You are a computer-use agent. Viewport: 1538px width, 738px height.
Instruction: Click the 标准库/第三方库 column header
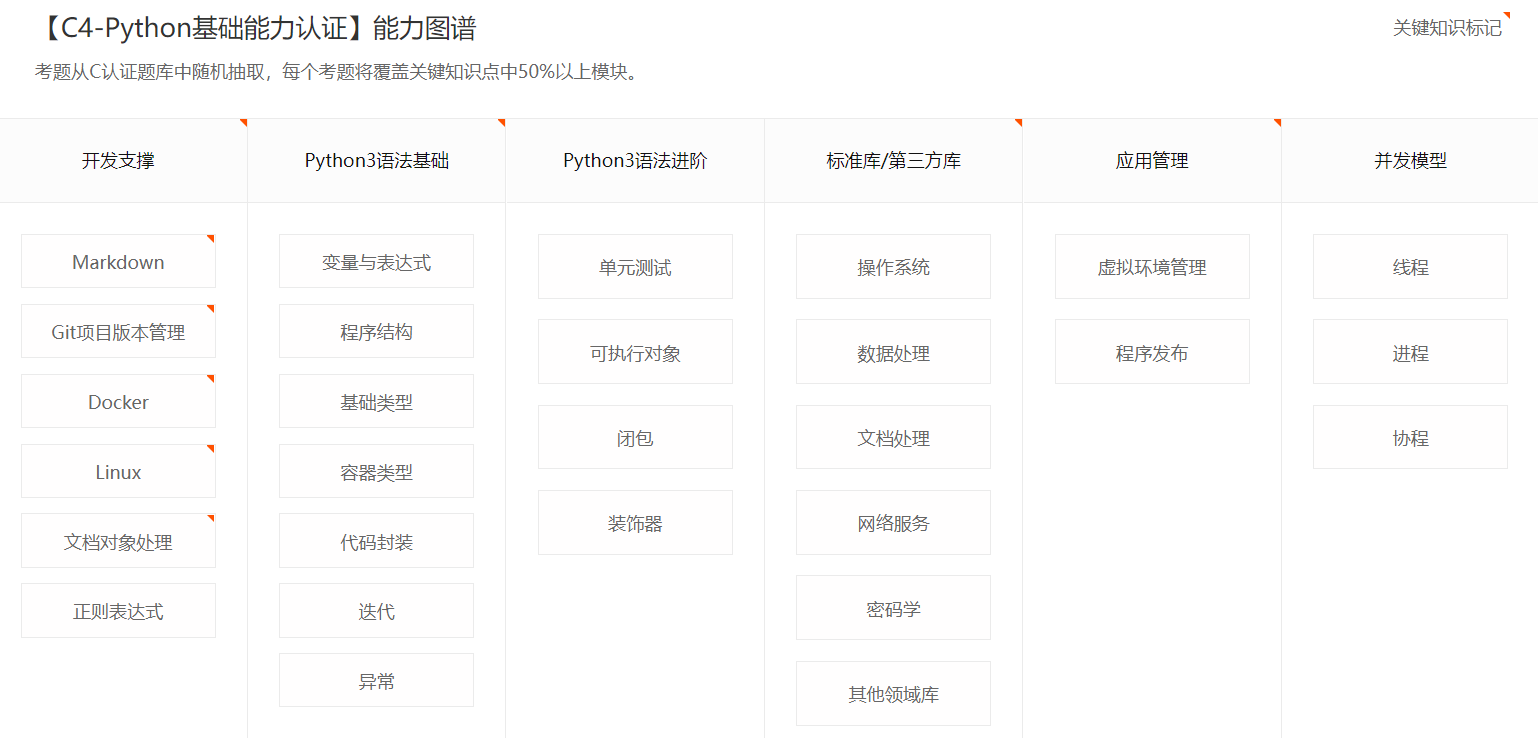pos(894,160)
